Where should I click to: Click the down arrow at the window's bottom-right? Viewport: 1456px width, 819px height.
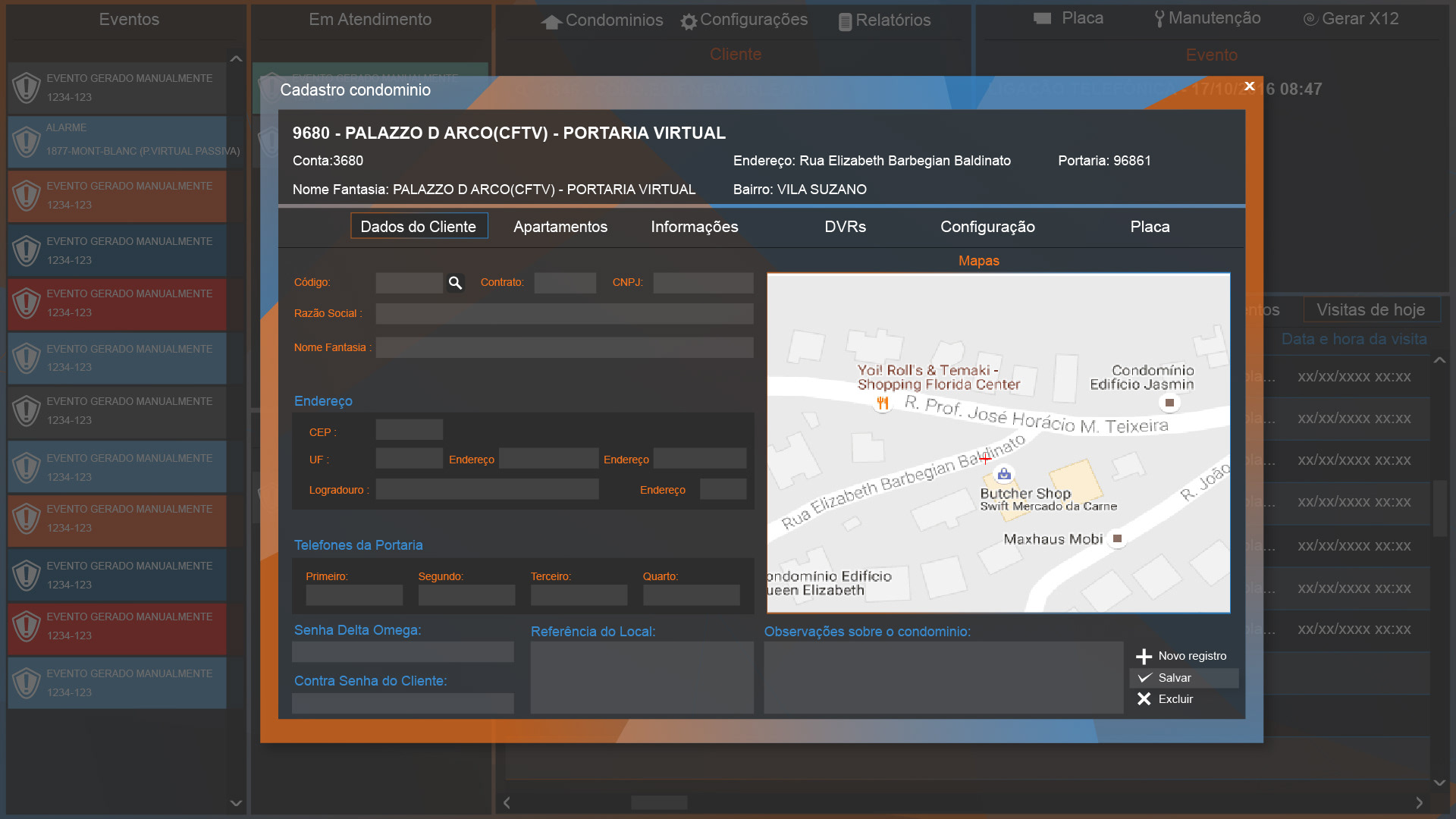[x=1439, y=783]
